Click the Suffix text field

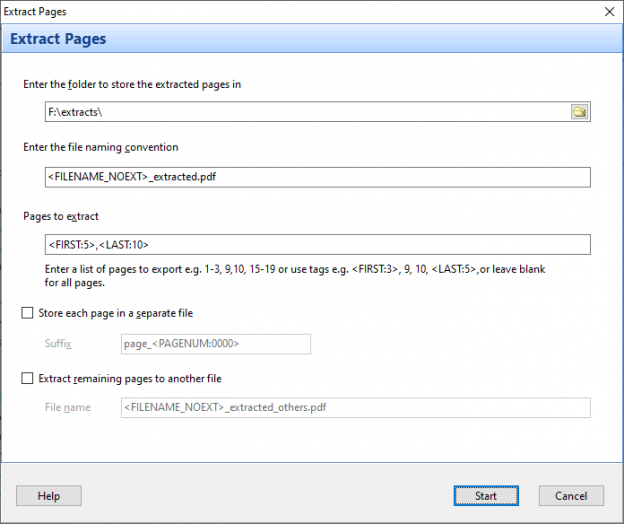coord(216,344)
